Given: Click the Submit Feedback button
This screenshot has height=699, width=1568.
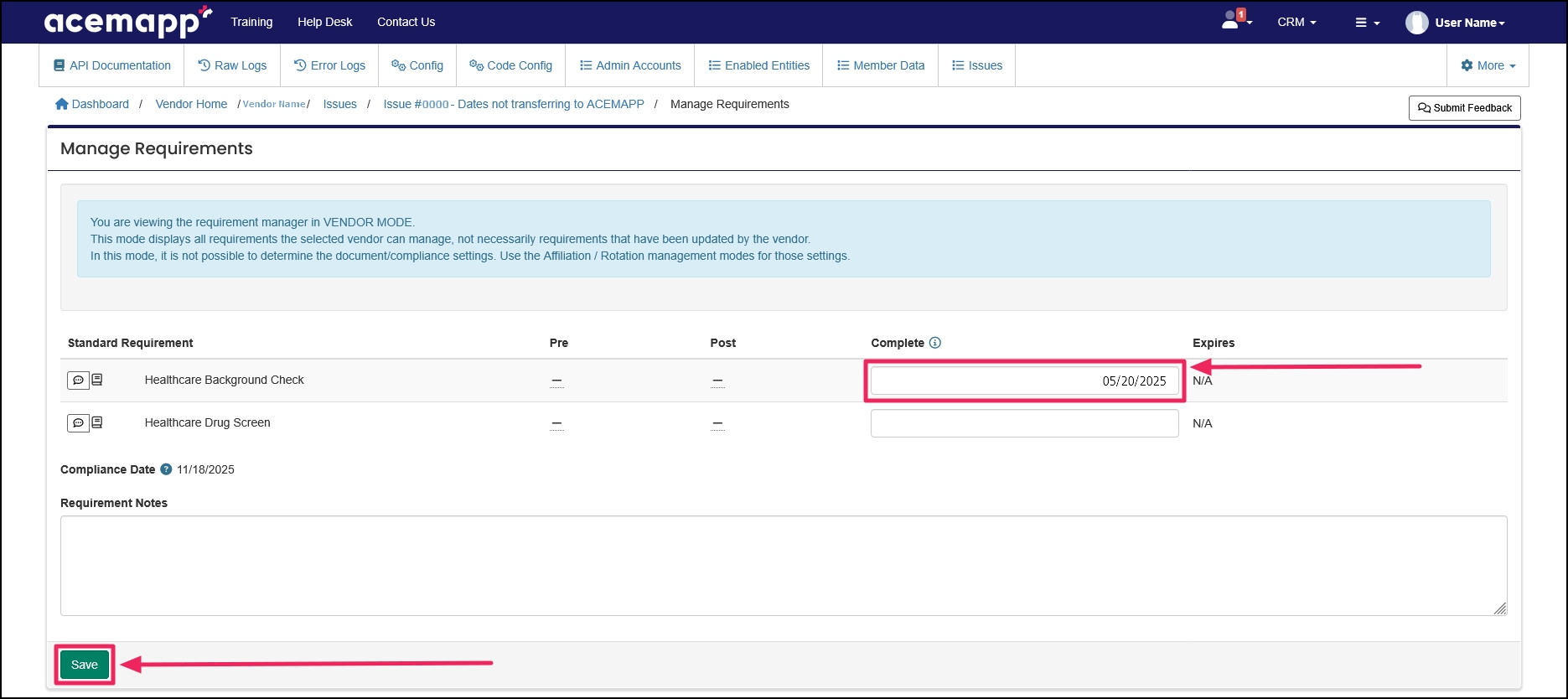Looking at the screenshot, I should click(x=1464, y=108).
